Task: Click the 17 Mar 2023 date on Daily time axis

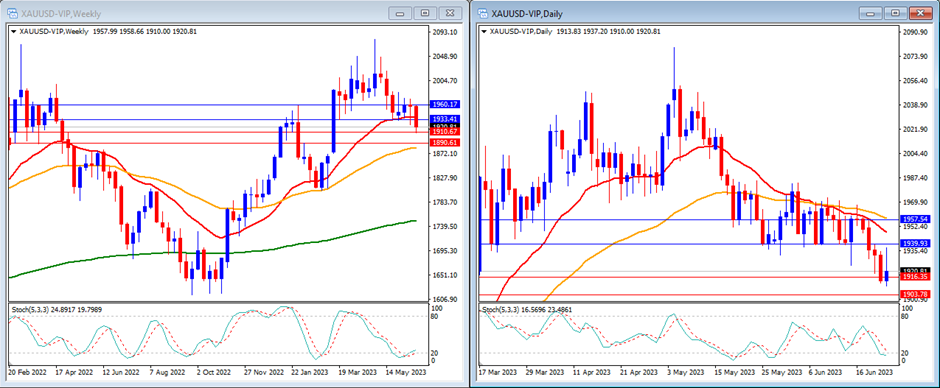Action: click(499, 372)
